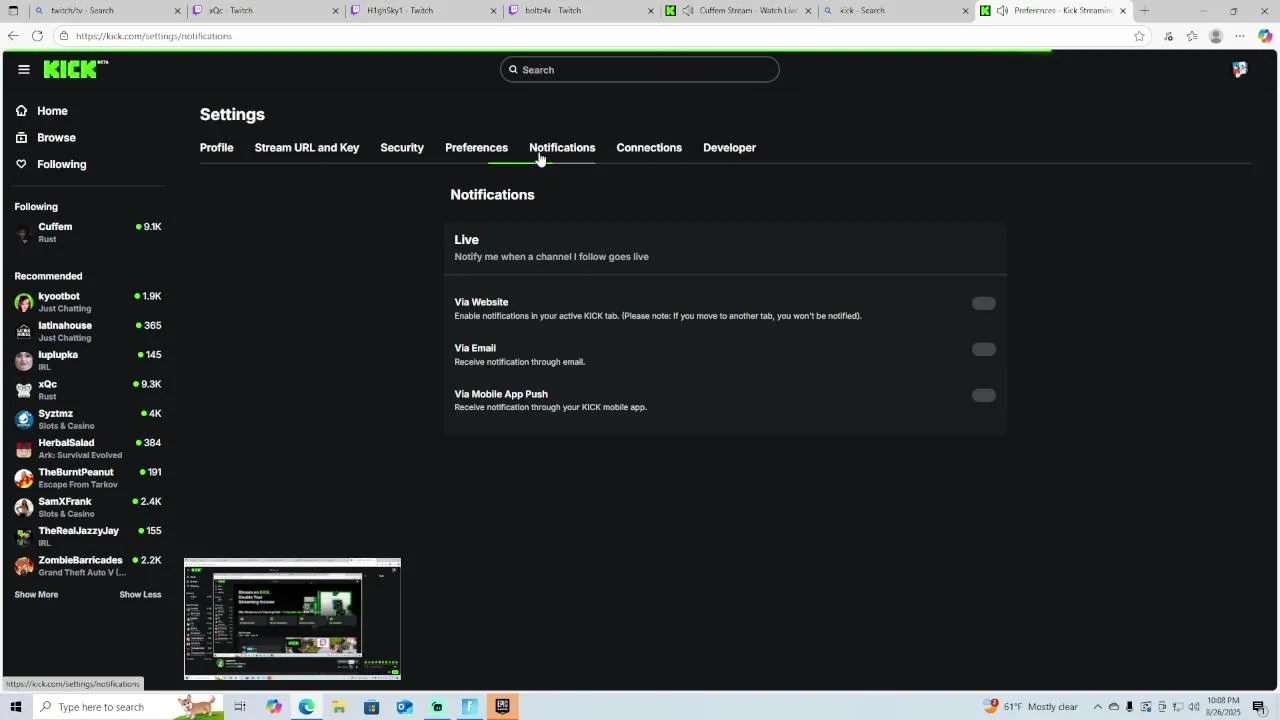The height and width of the screenshot is (720, 1280).
Task: Select the Notifications settings tab
Action: [562, 148]
